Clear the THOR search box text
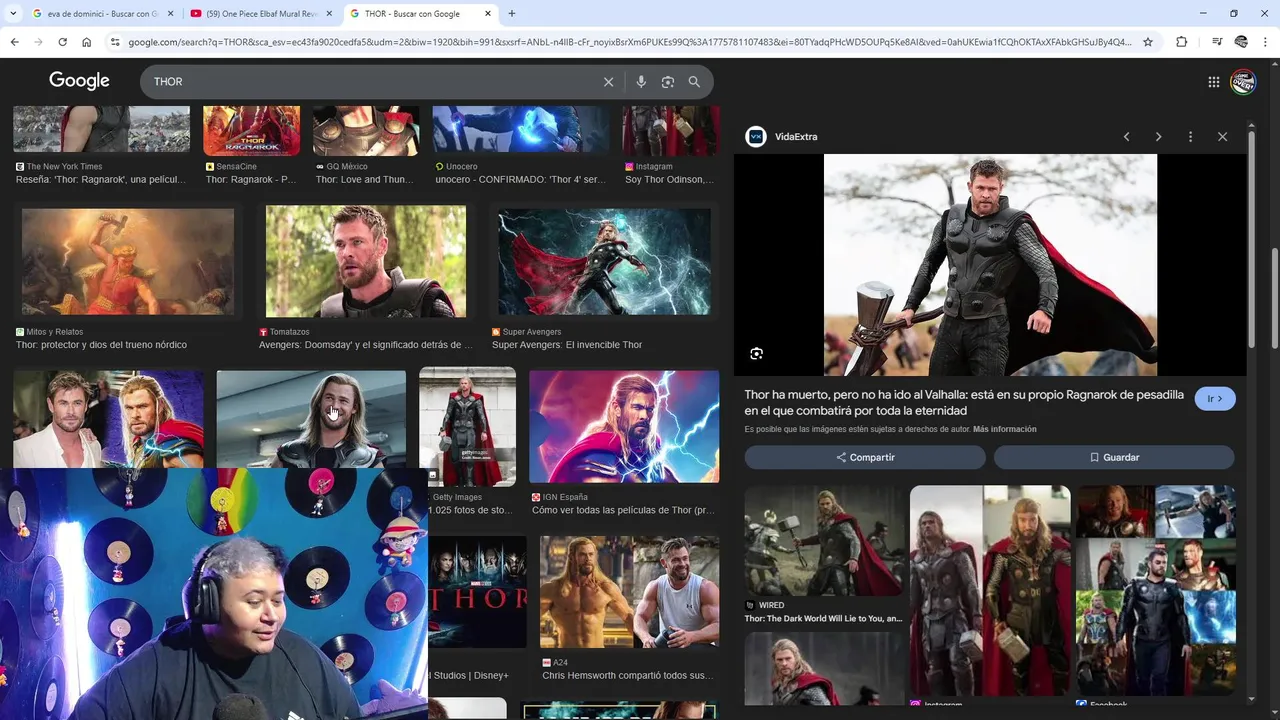The image size is (1280, 720). click(x=608, y=82)
